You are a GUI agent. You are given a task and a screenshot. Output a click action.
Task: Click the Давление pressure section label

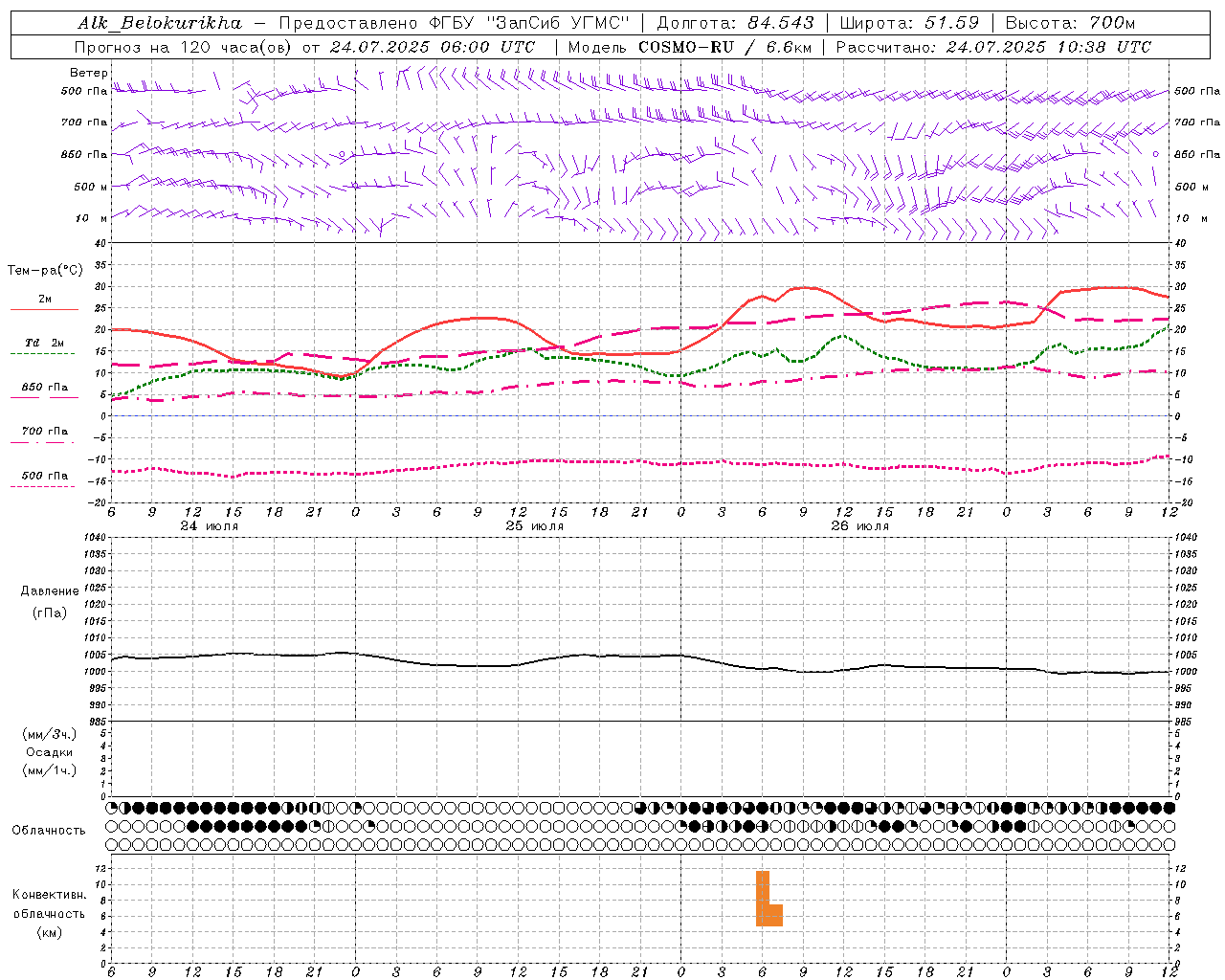coord(50,591)
